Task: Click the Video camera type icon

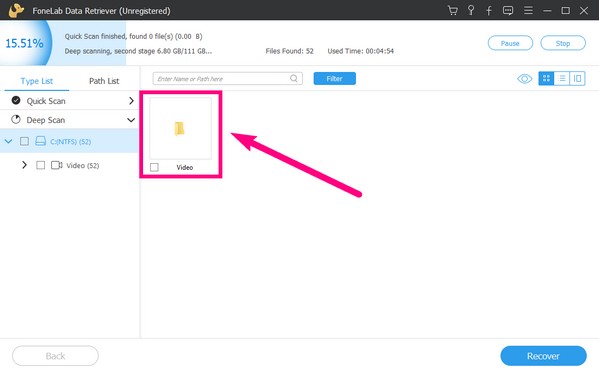Action: [57, 165]
